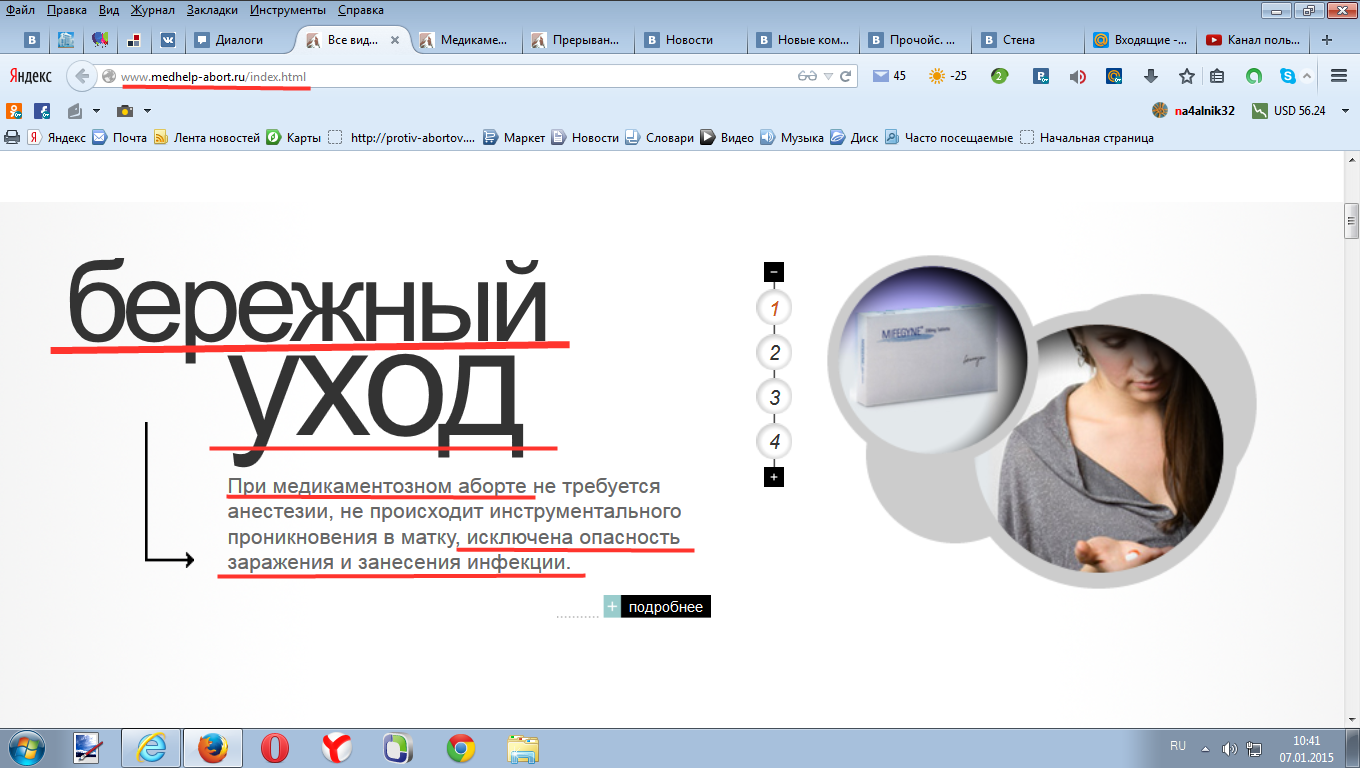Screen dimensions: 1360x768
Task: Toggle reader mode glasses icon in address bar
Action: click(807, 76)
